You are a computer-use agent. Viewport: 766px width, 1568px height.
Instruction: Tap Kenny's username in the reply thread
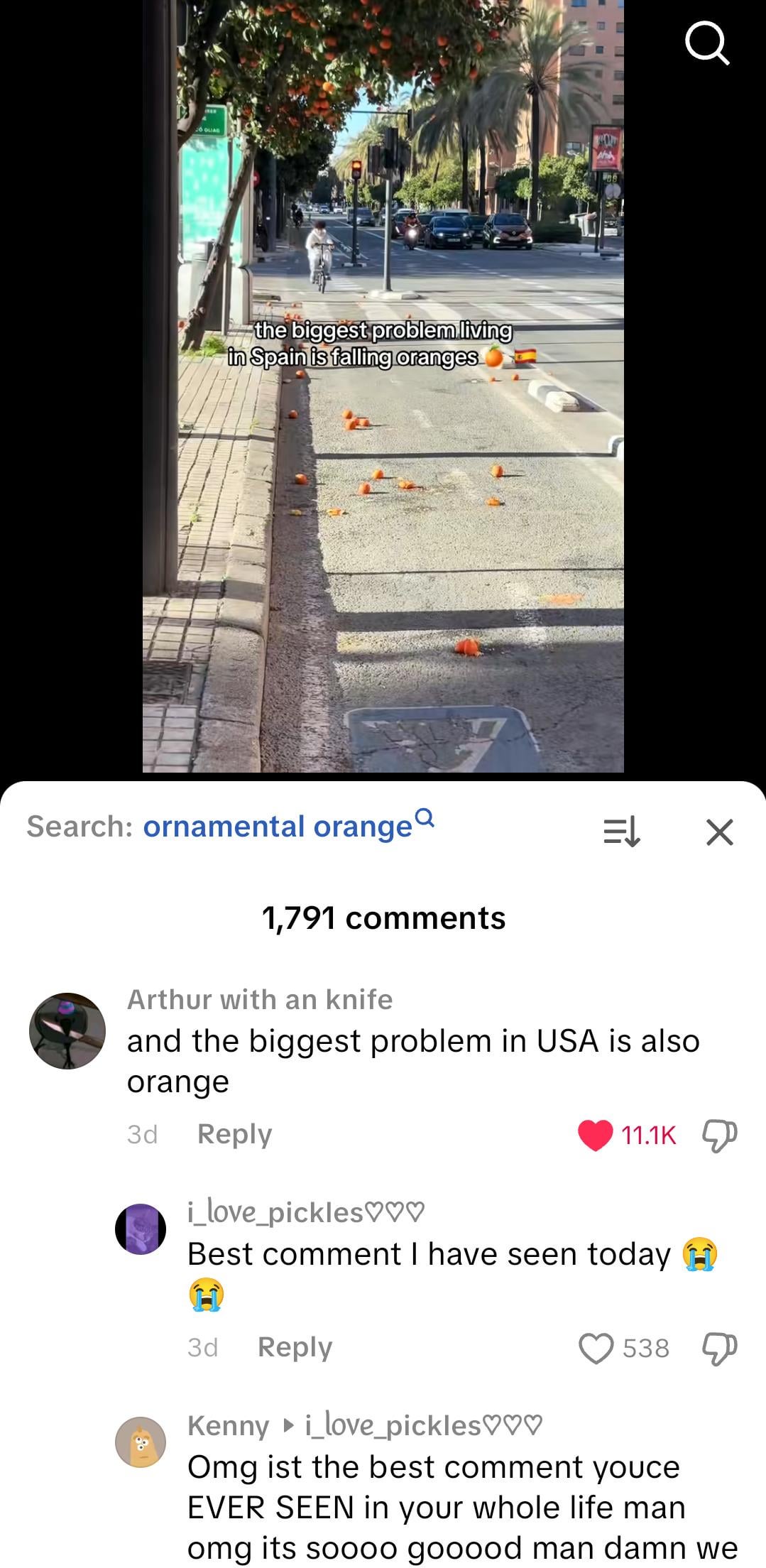pyautogui.click(x=228, y=1425)
